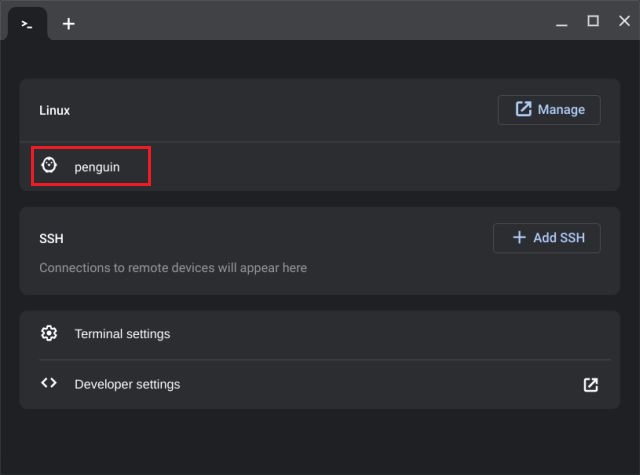Click external link icon beside Developer settings

(x=590, y=384)
